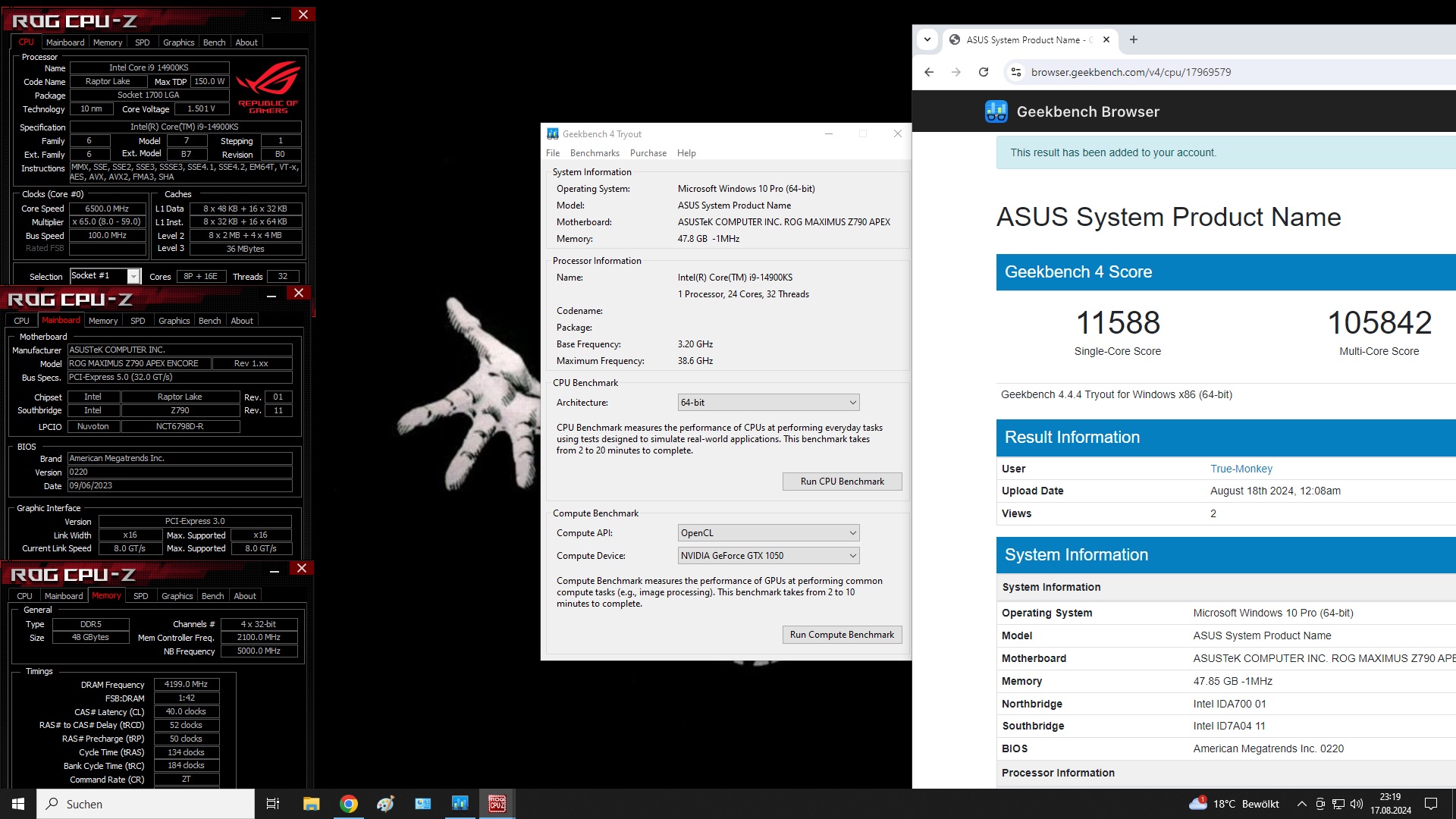Open Task View from the taskbar
The width and height of the screenshot is (1456, 819).
(x=273, y=804)
